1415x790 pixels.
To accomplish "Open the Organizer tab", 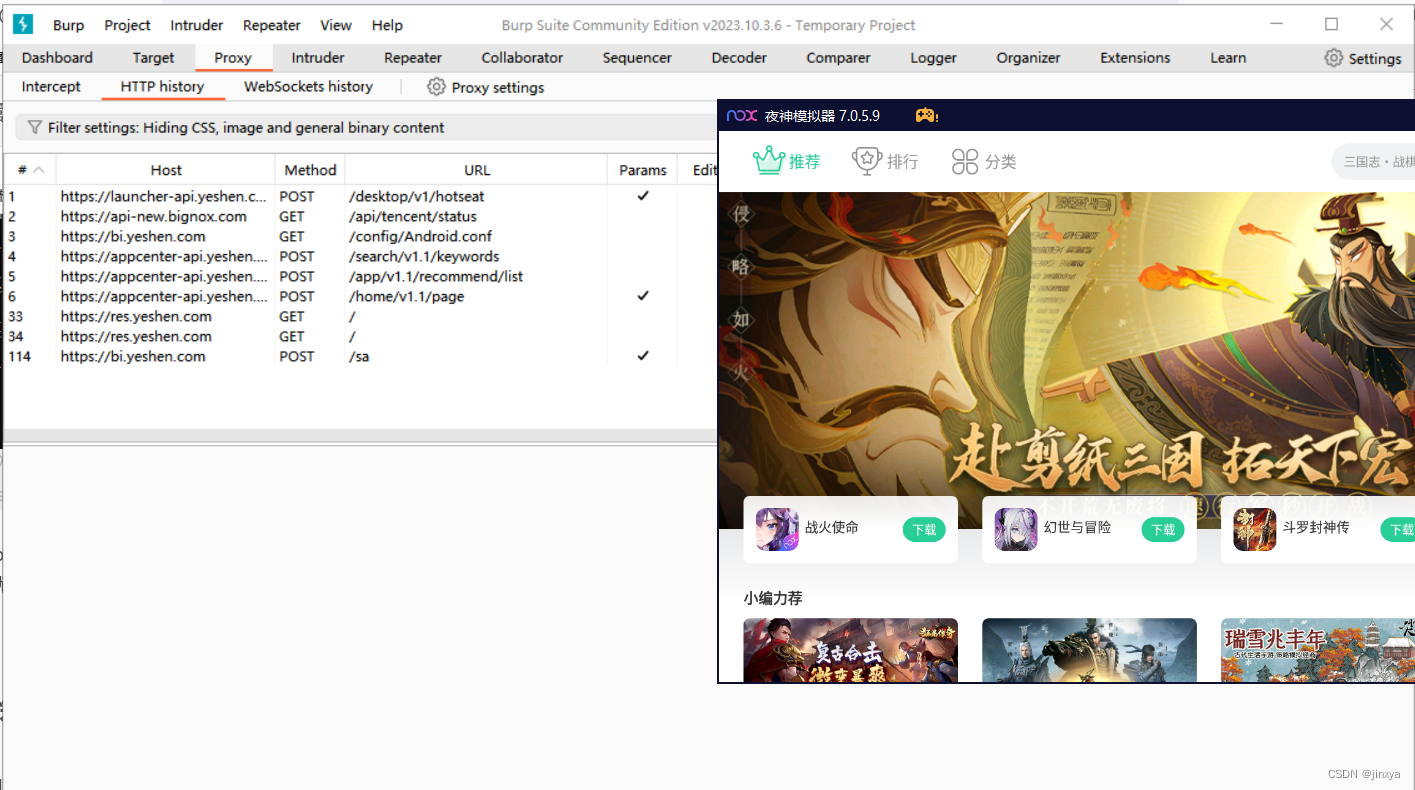I will tap(1028, 58).
